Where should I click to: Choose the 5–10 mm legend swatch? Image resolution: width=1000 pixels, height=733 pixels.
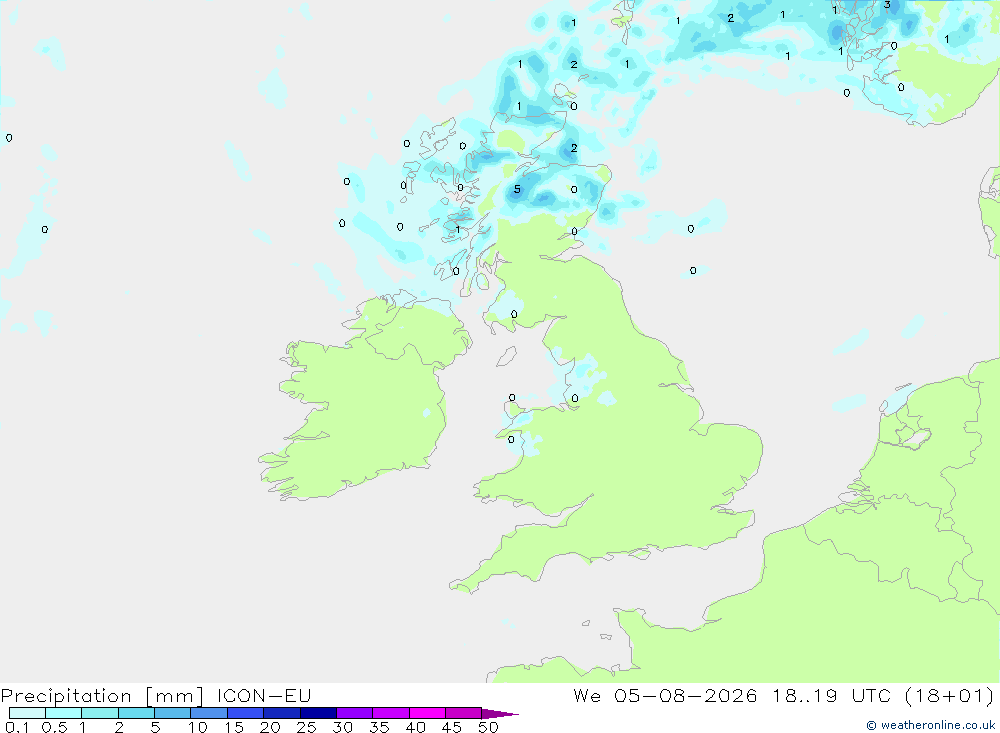[173, 713]
